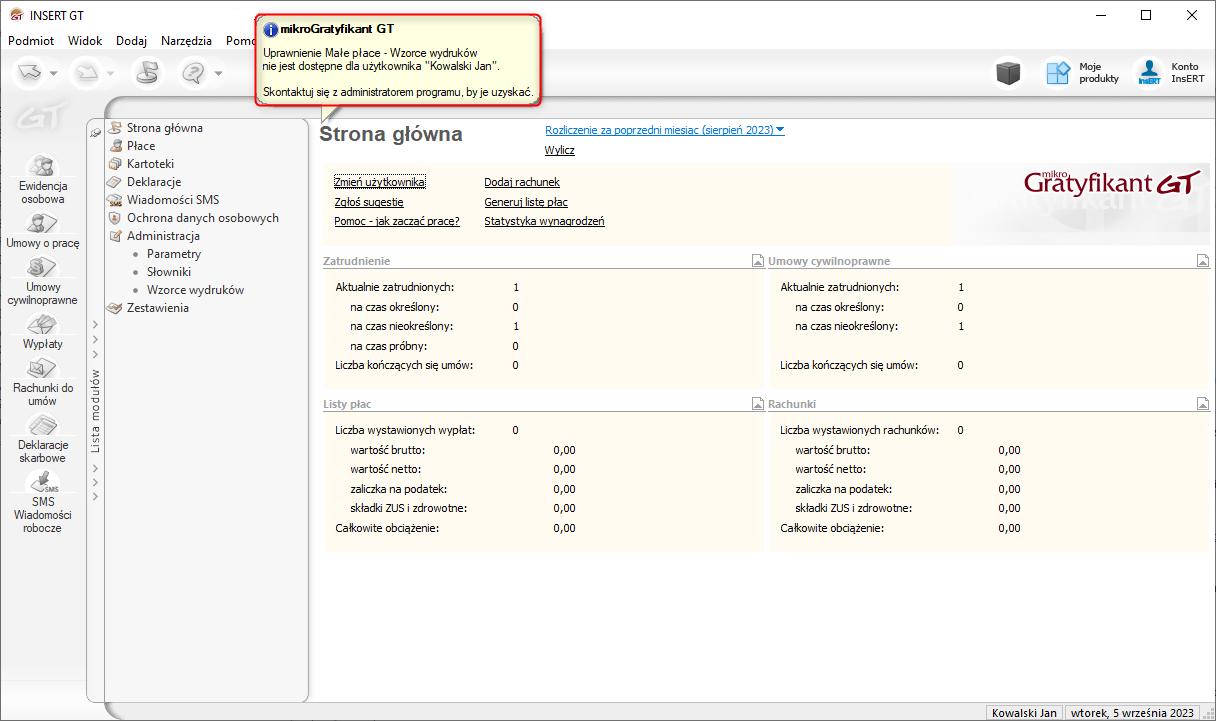
Task: Click the Umowy cywilnoprawne panel header icon
Action: (x=1203, y=262)
